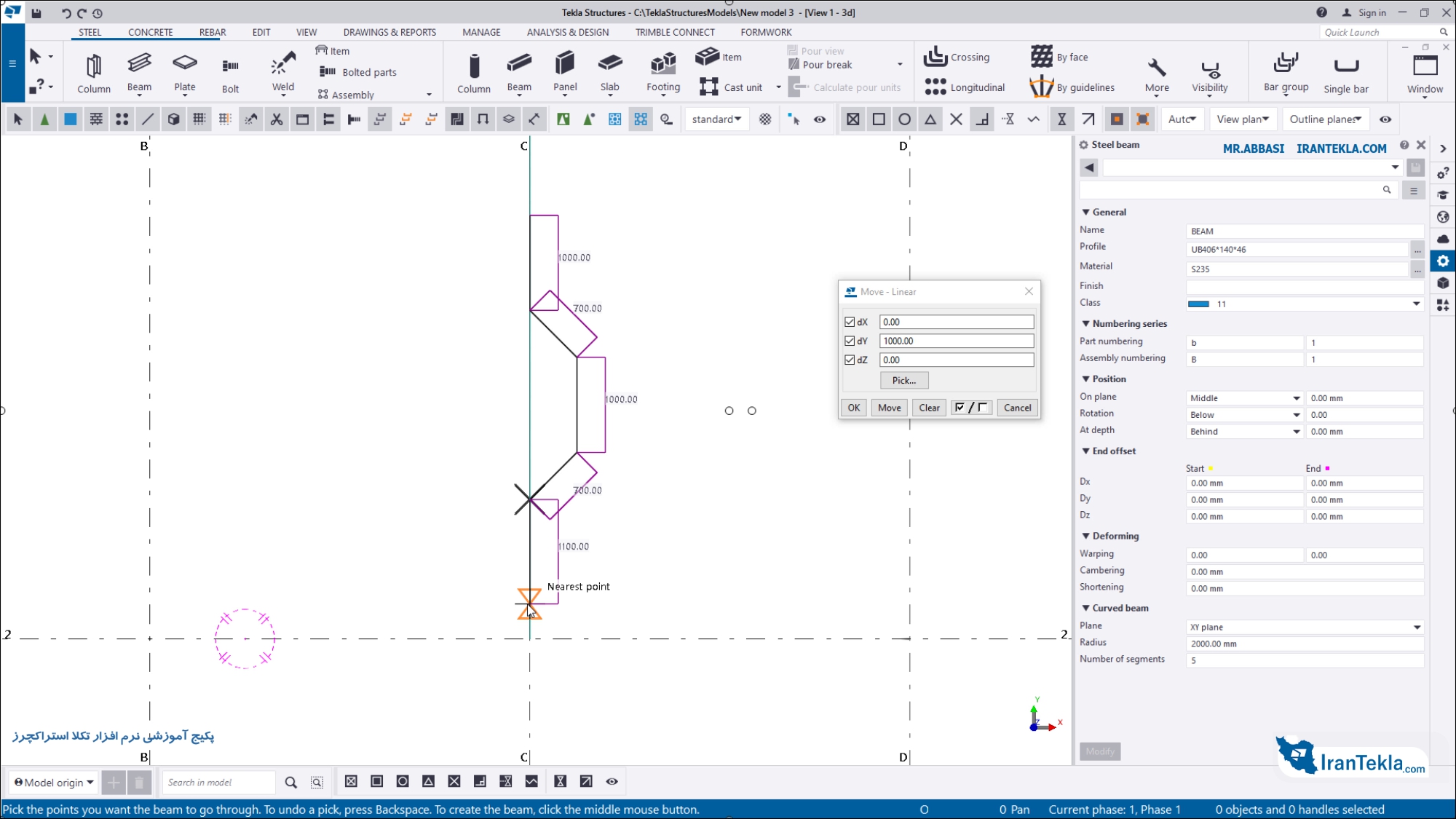1456x819 pixels.
Task: Open the On plane Middle dropdown
Action: tap(1245, 398)
